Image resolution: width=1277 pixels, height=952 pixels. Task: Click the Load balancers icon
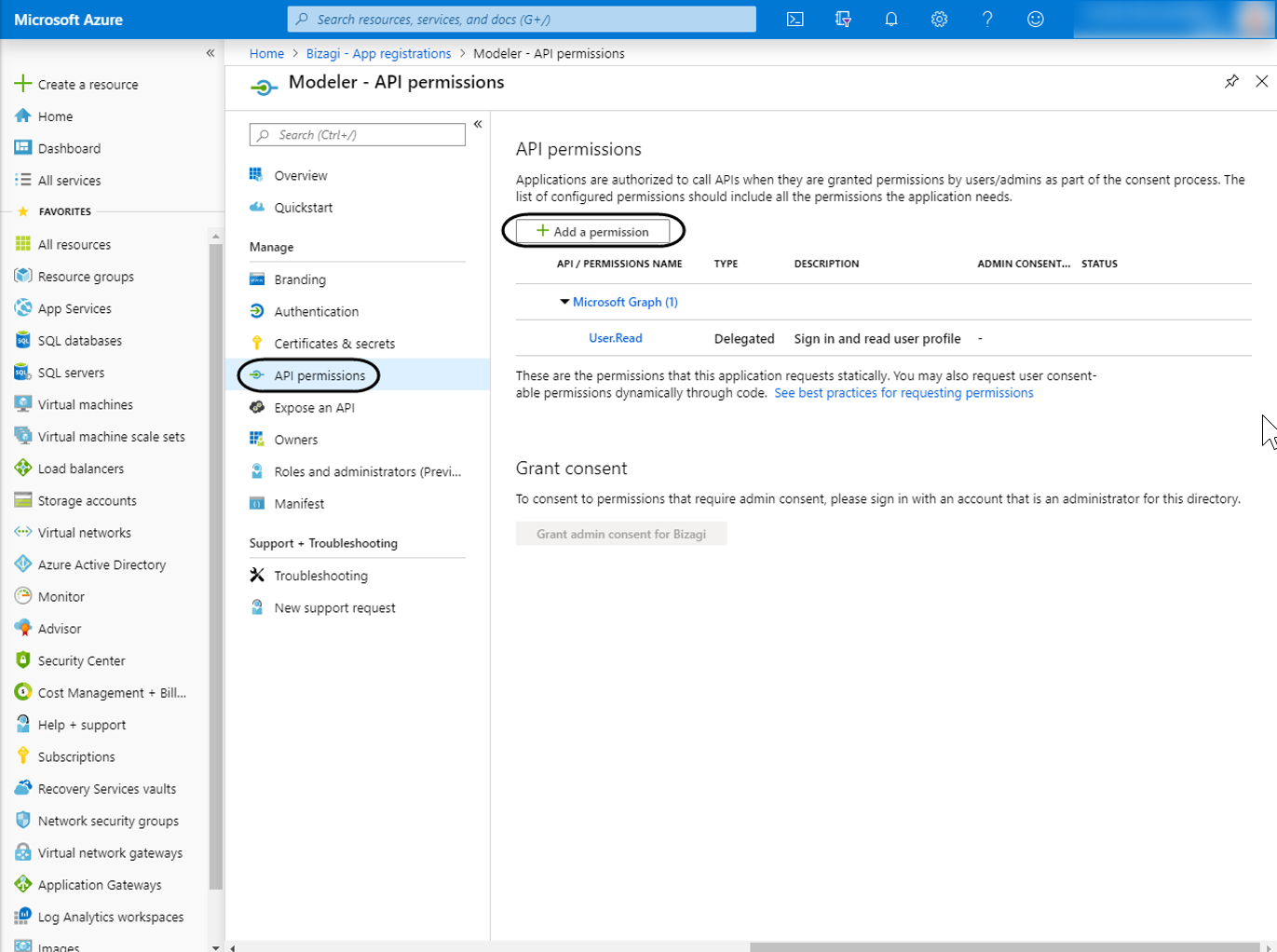(x=23, y=468)
